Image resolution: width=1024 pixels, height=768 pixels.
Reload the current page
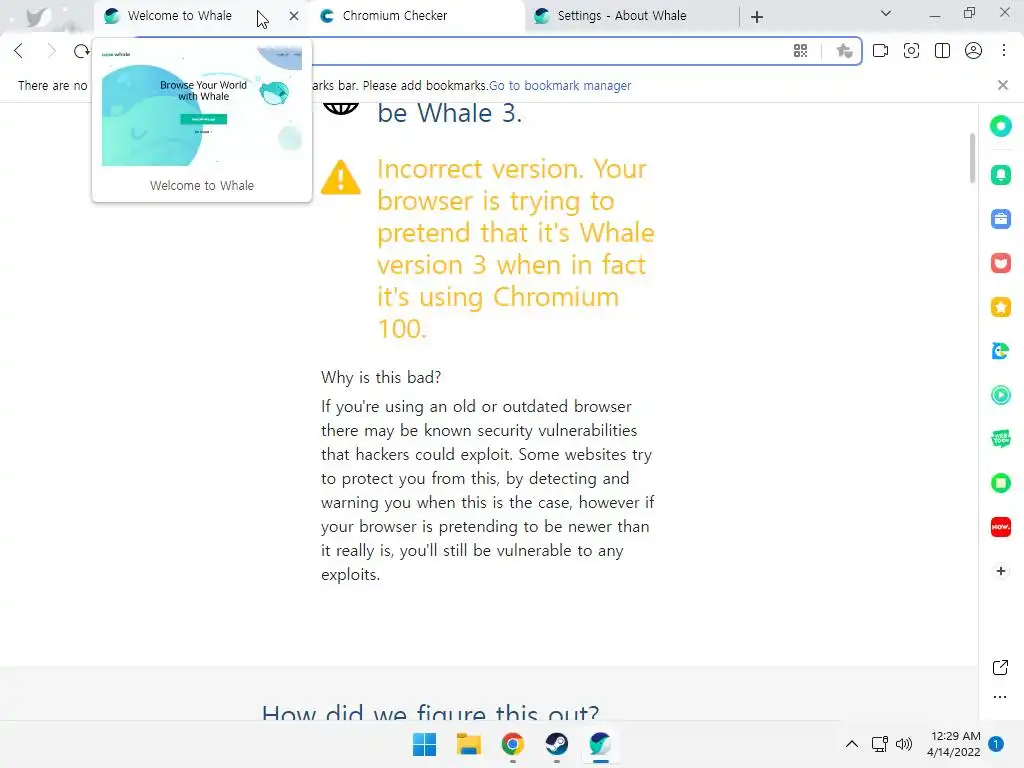point(81,51)
